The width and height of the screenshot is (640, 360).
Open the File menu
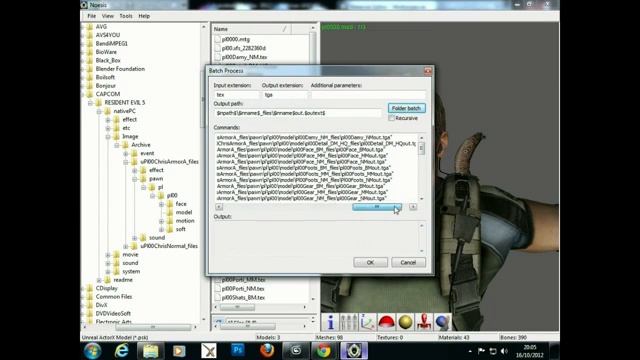click(x=91, y=16)
